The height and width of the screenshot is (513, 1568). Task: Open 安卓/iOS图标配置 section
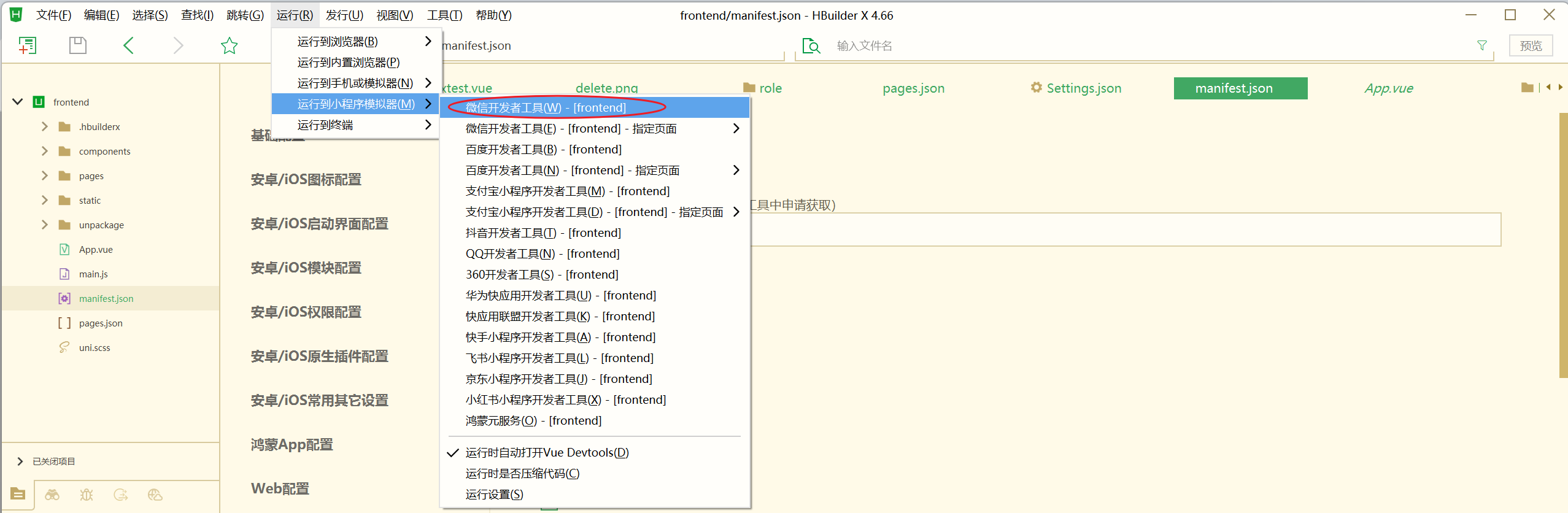(x=306, y=180)
